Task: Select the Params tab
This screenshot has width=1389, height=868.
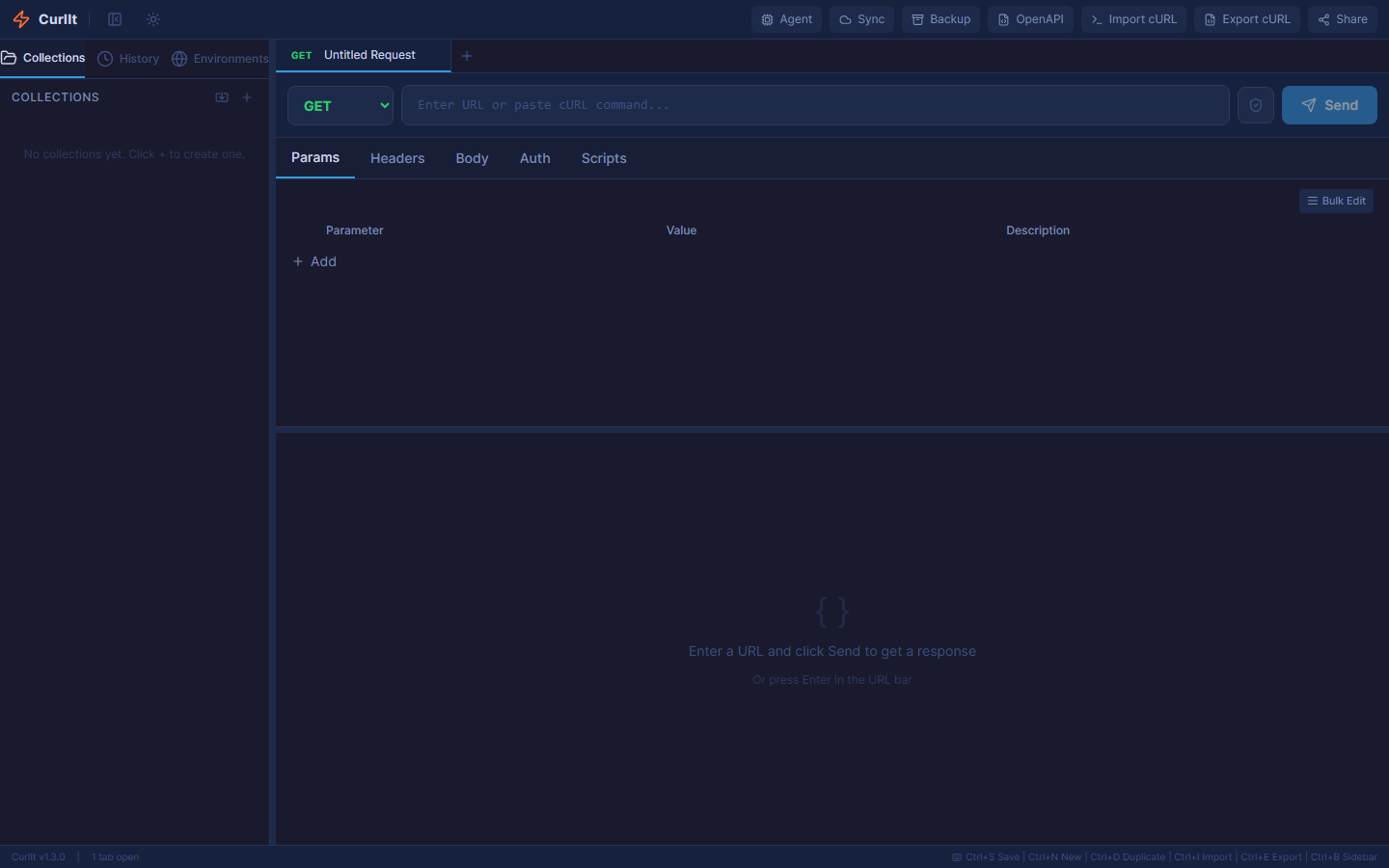Action: 315,157
